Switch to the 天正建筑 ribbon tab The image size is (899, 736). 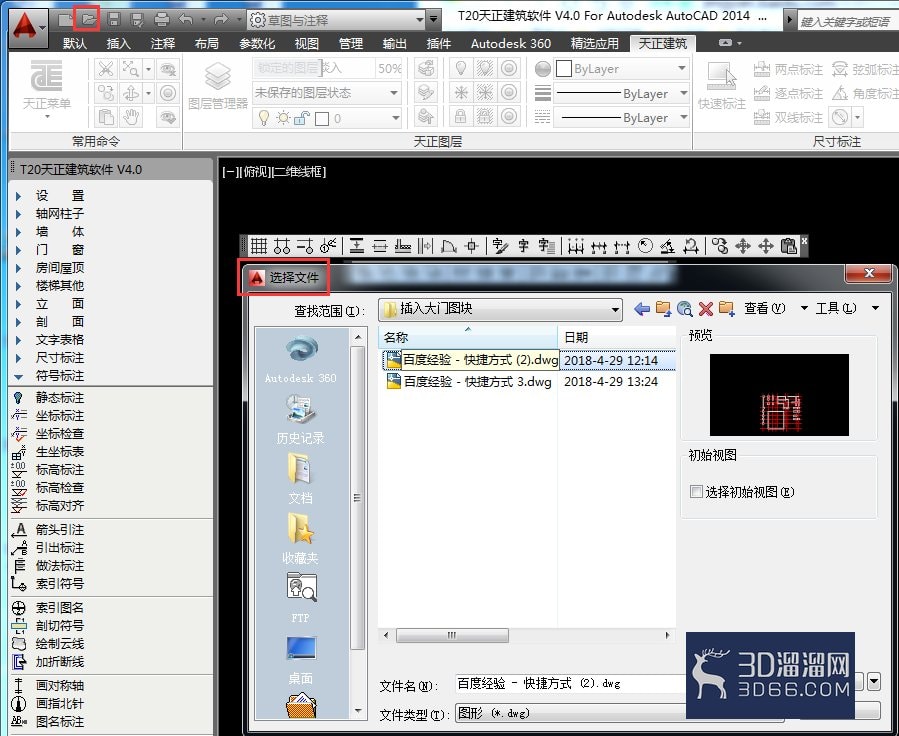662,44
